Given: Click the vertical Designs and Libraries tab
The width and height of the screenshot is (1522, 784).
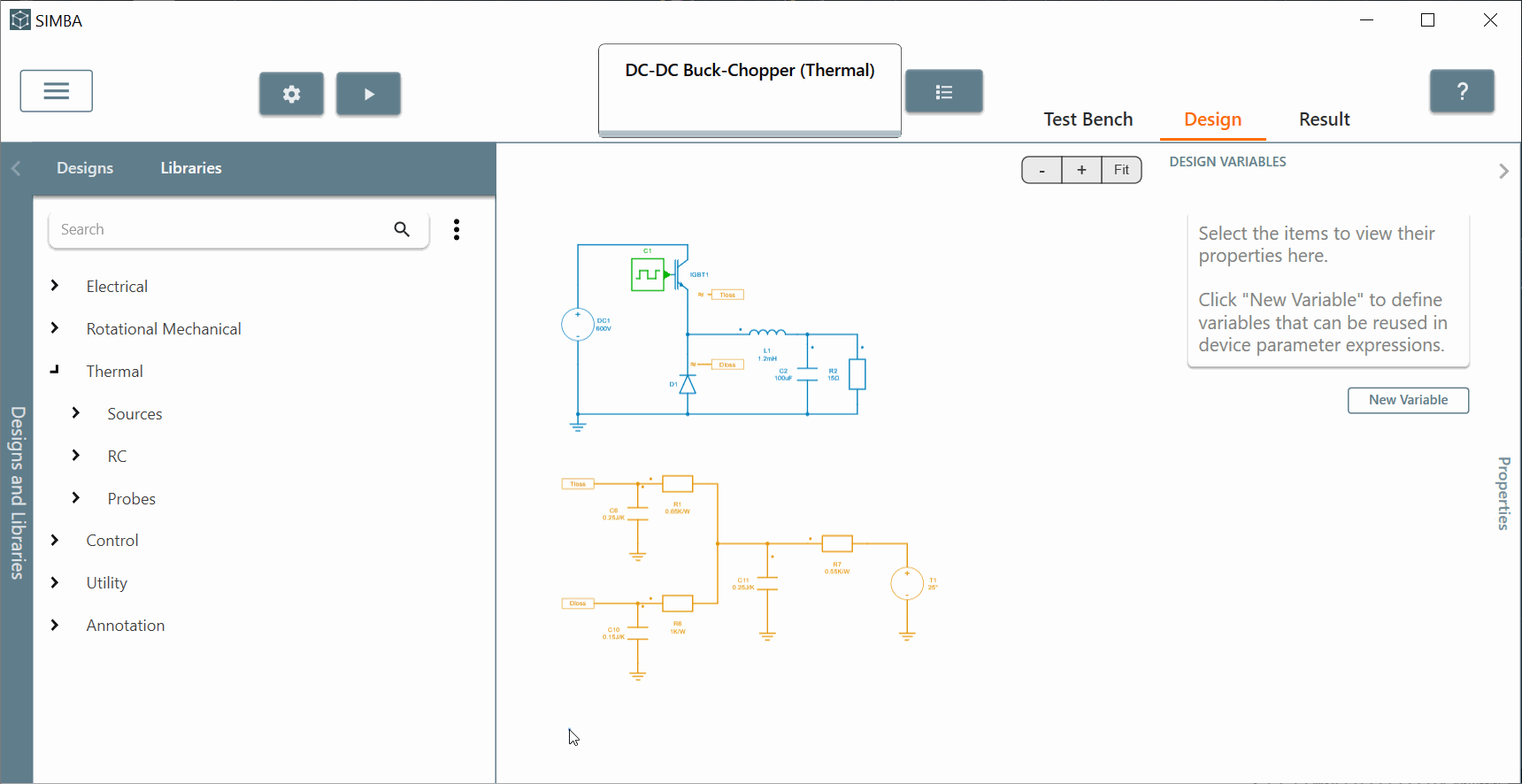Looking at the screenshot, I should pos(17,493).
